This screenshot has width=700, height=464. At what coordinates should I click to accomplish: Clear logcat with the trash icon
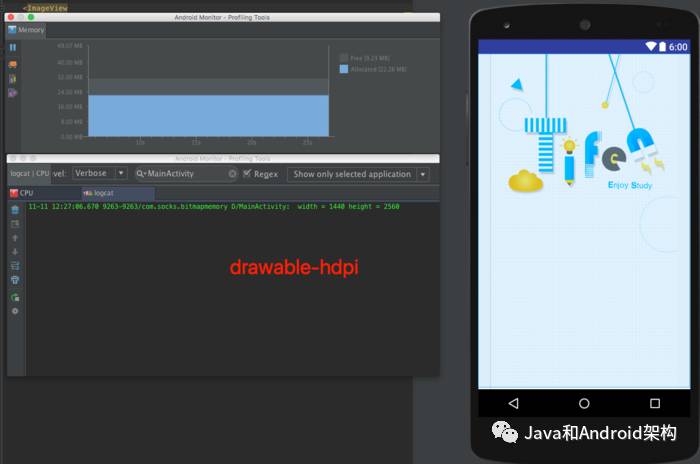(x=15, y=209)
